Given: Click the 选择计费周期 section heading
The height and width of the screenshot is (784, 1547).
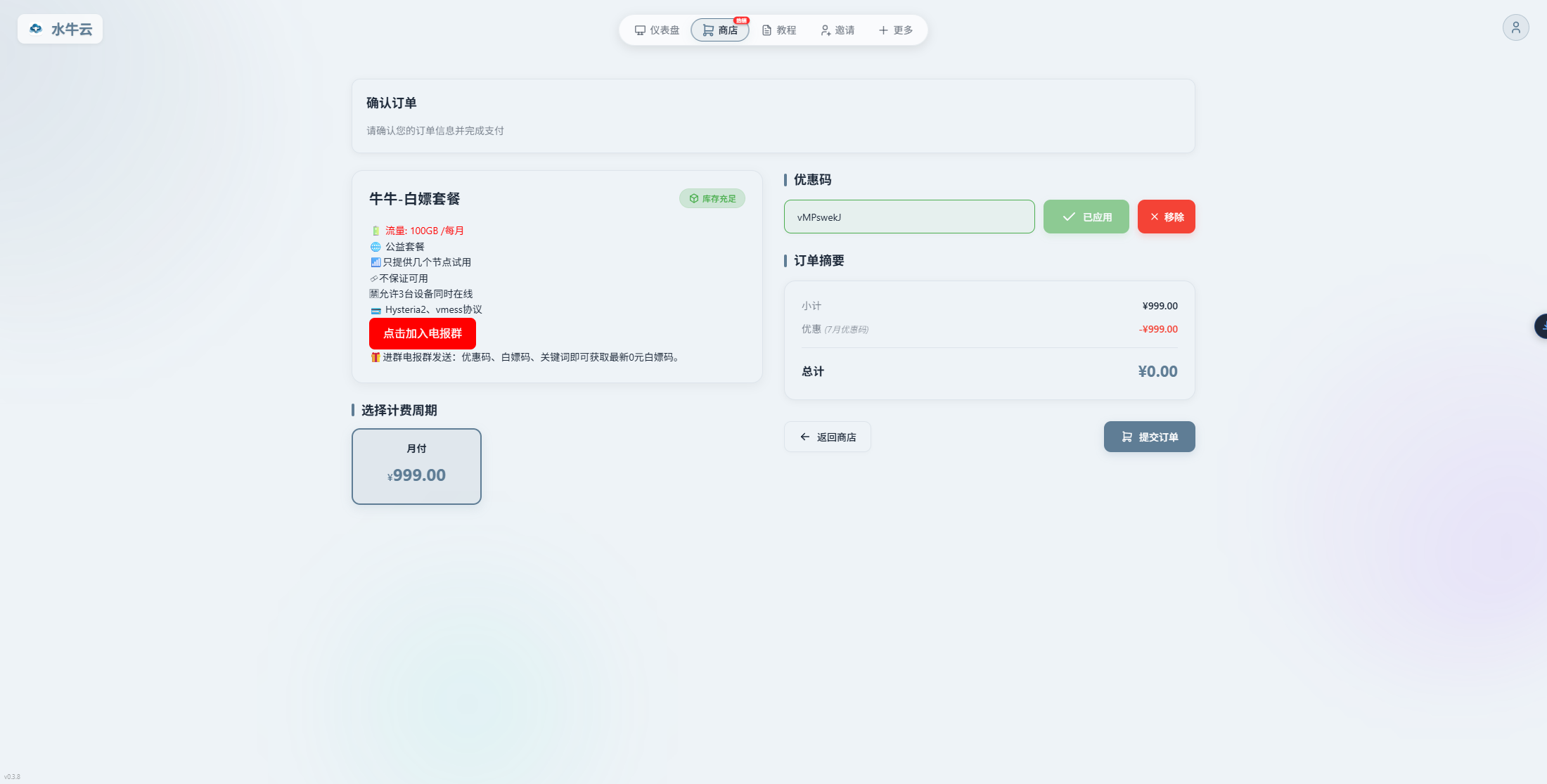Looking at the screenshot, I should [399, 410].
